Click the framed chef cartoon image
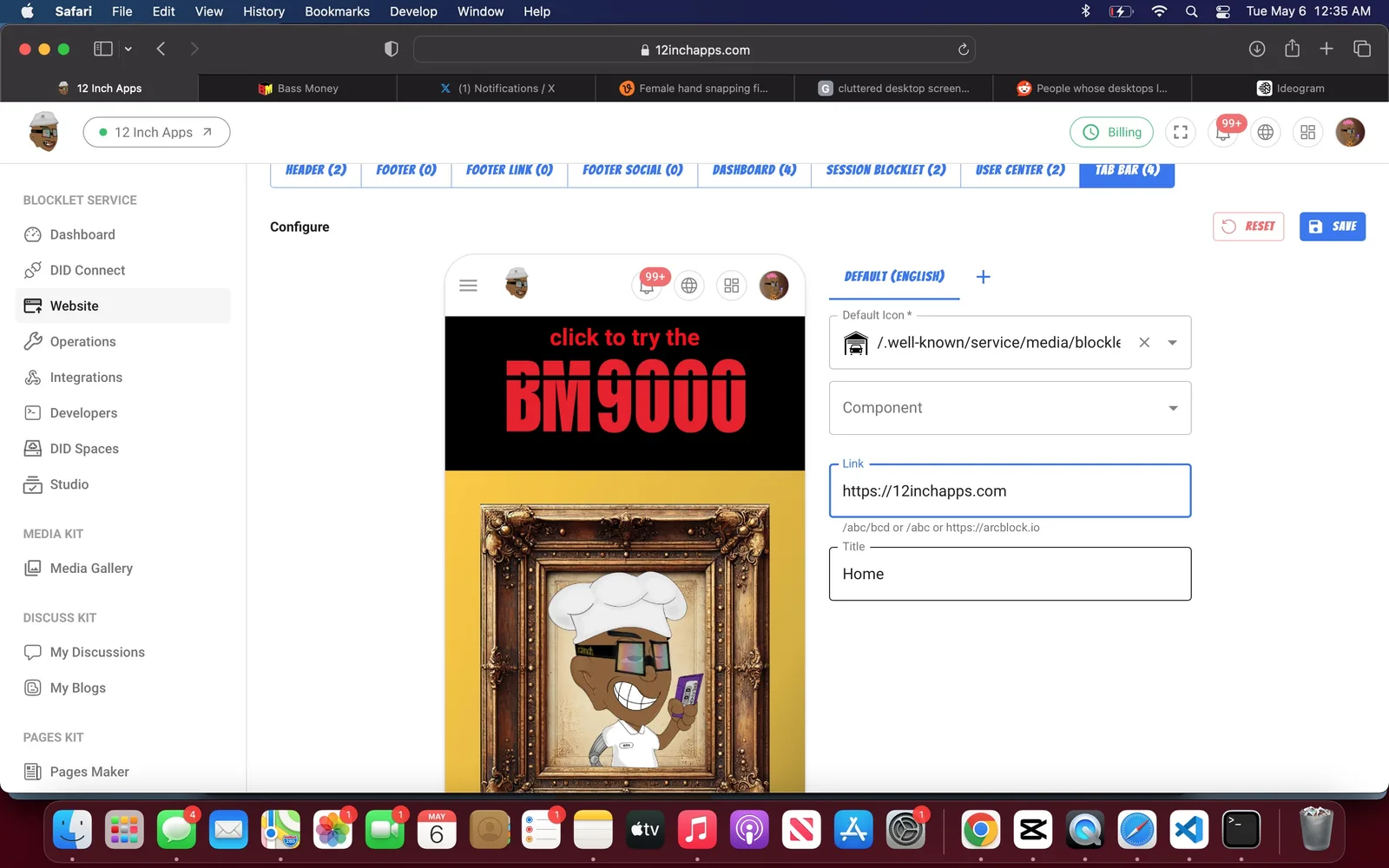The width and height of the screenshot is (1389, 868). click(625, 647)
